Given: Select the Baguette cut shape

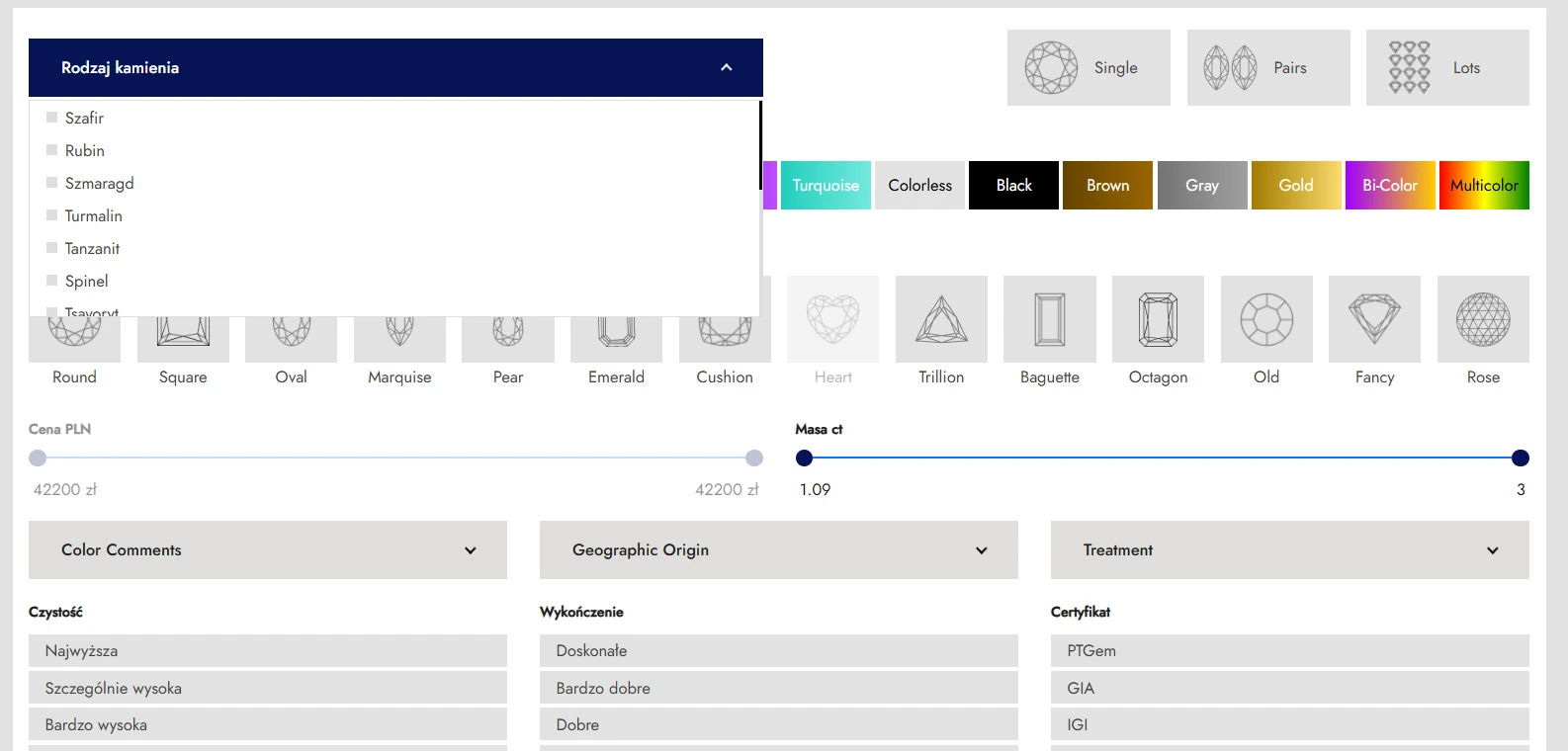Looking at the screenshot, I should coord(1050,319).
